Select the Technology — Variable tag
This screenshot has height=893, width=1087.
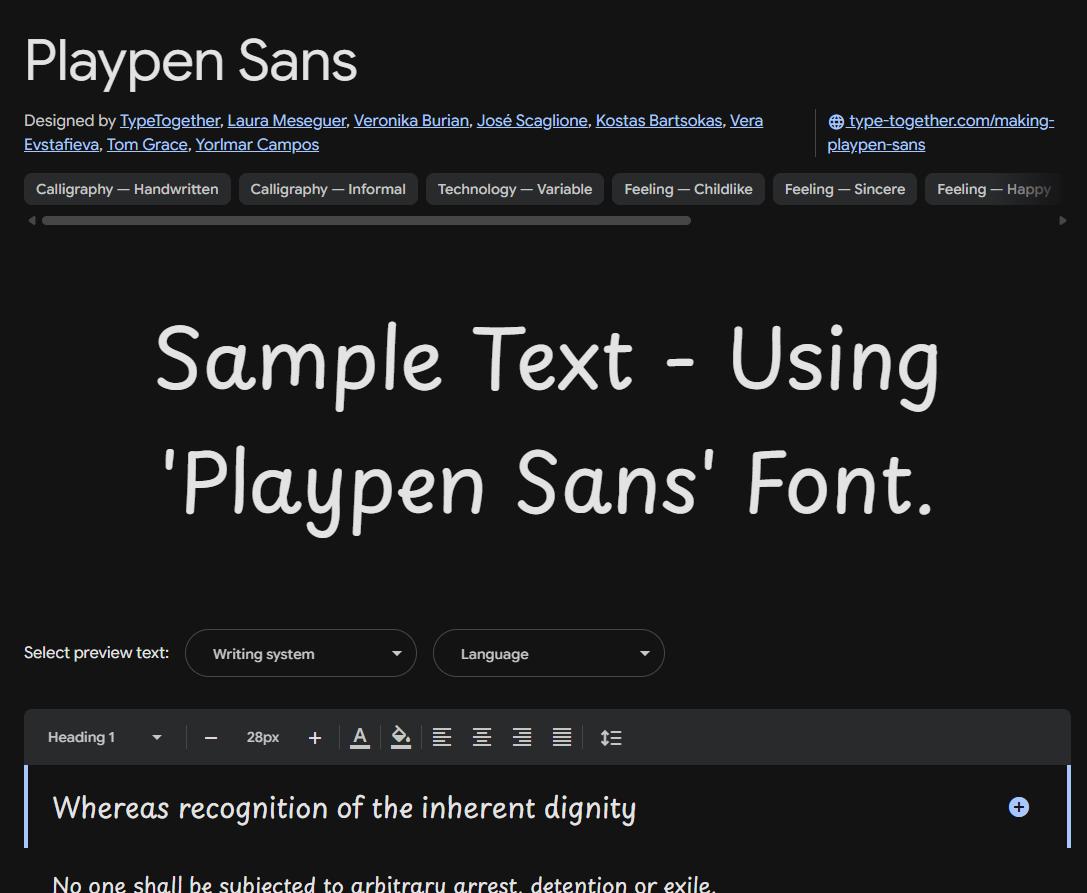[x=514, y=189]
